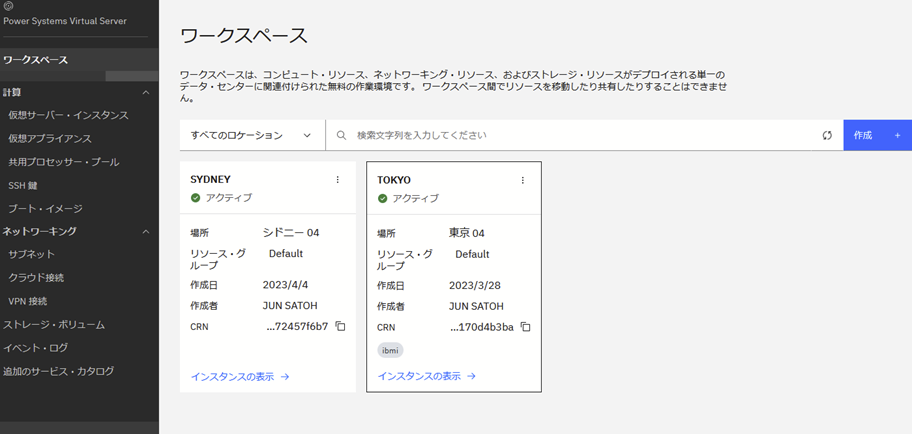Click the Power Systems Virtual Server title
The width and height of the screenshot is (912, 434).
click(x=65, y=21)
